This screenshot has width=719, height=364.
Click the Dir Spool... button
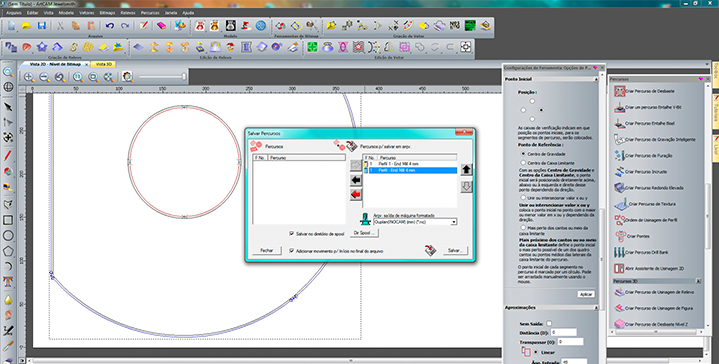pyautogui.click(x=364, y=233)
